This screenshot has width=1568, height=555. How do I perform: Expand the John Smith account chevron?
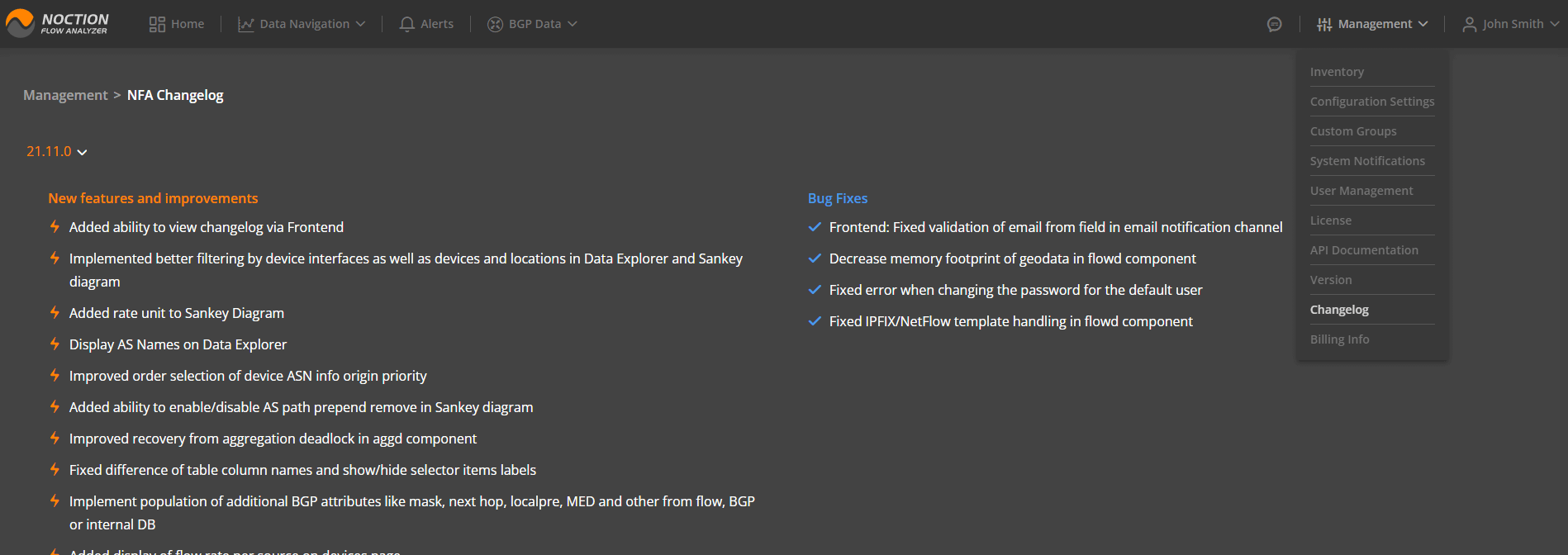[1554, 24]
